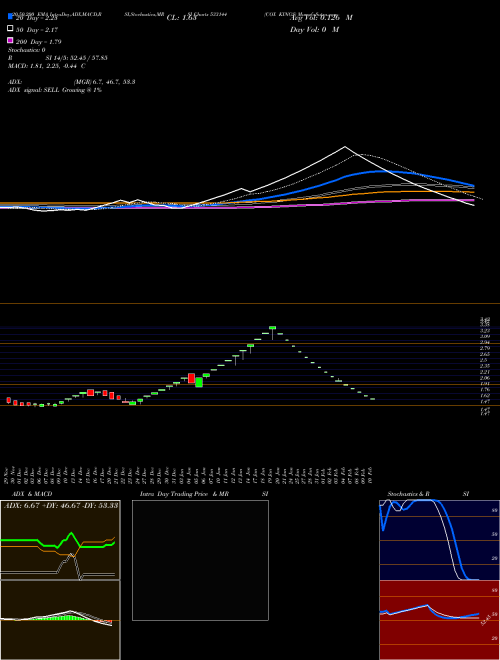Image resolution: width=500 pixels, height=660 pixels.
Task: Click the white 50 Day legend swatch
Action: [x=10, y=28]
